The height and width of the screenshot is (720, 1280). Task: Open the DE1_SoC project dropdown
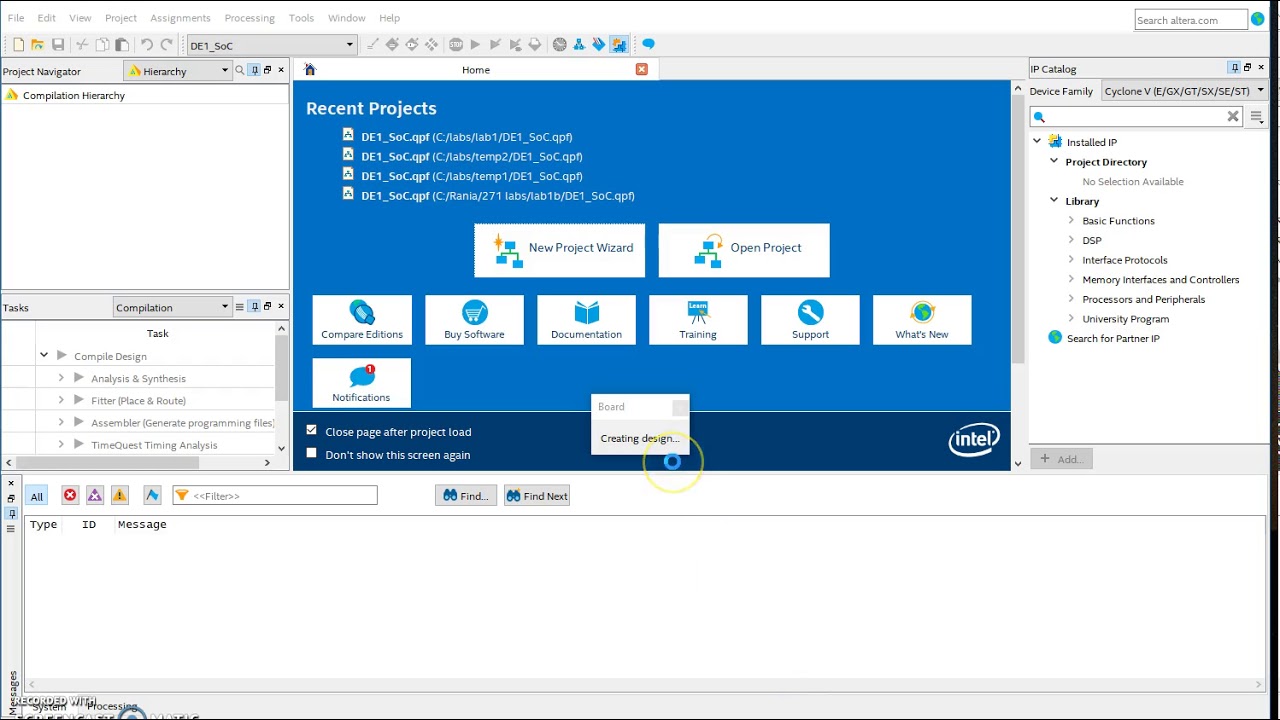pyautogui.click(x=271, y=45)
